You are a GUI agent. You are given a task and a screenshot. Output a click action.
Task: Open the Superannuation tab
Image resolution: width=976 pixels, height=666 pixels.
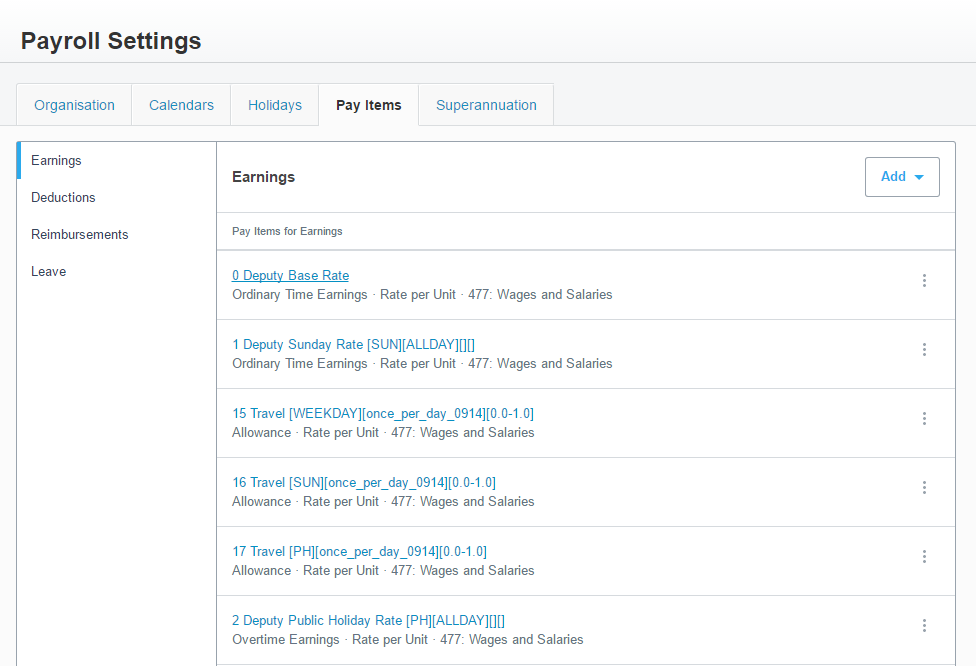click(486, 105)
